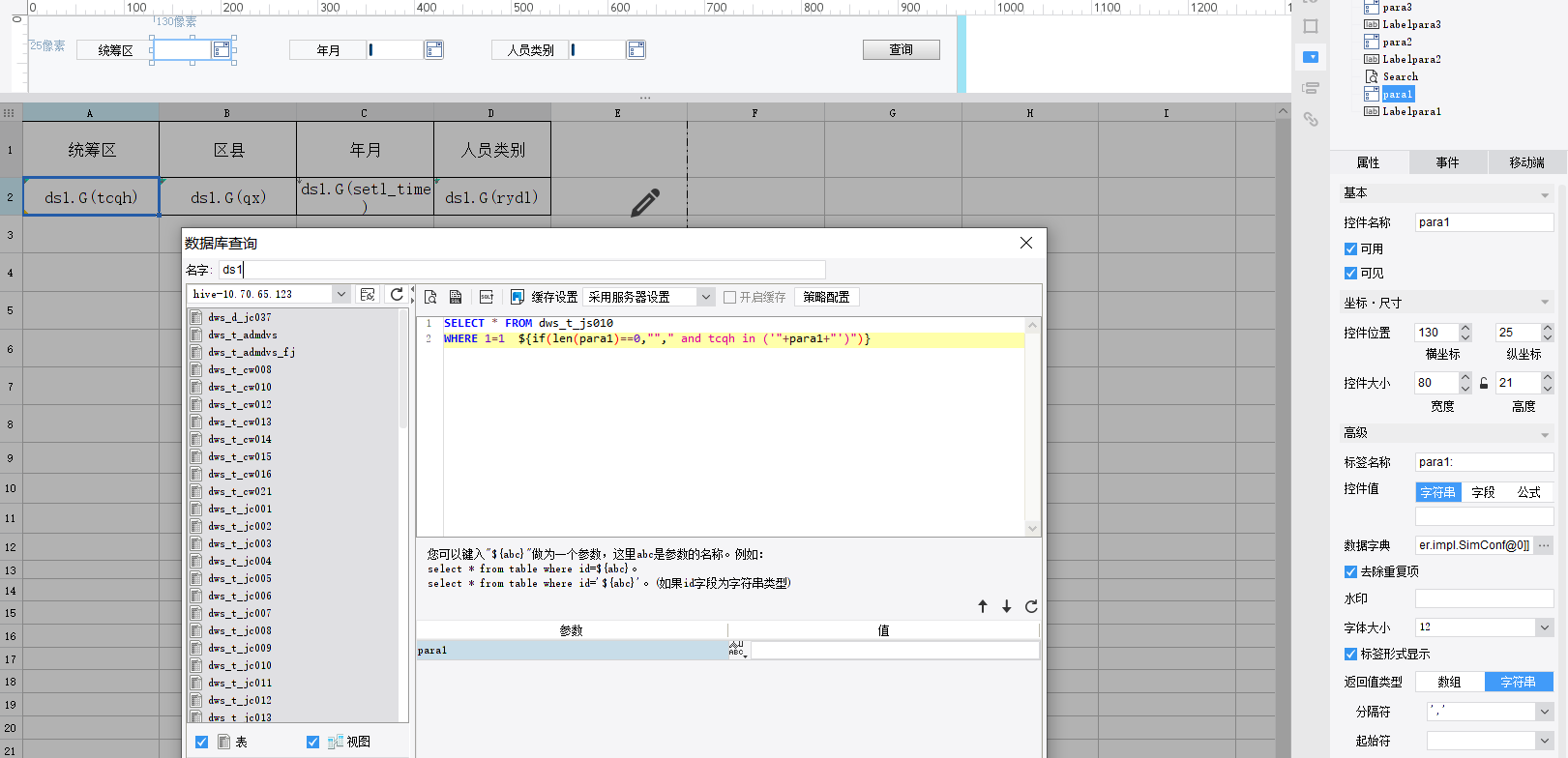Open the 字体大小 dropdown
Viewport: 1568px width, 758px height.
click(1544, 627)
